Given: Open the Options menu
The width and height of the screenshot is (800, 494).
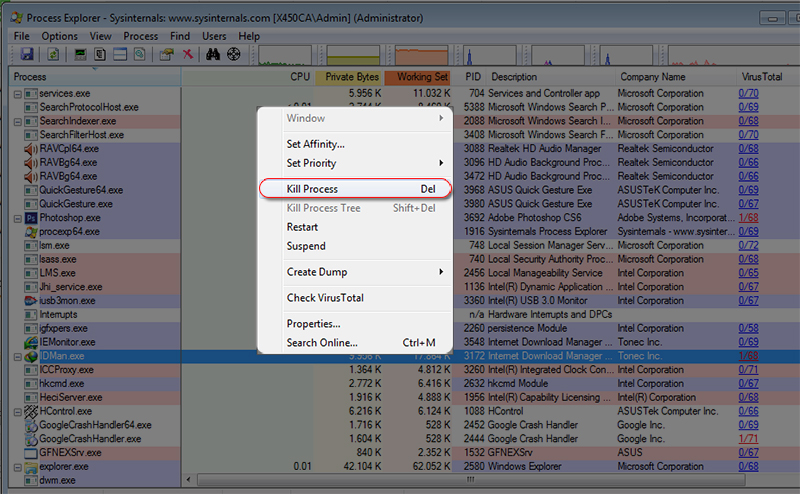Looking at the screenshot, I should 60,36.
